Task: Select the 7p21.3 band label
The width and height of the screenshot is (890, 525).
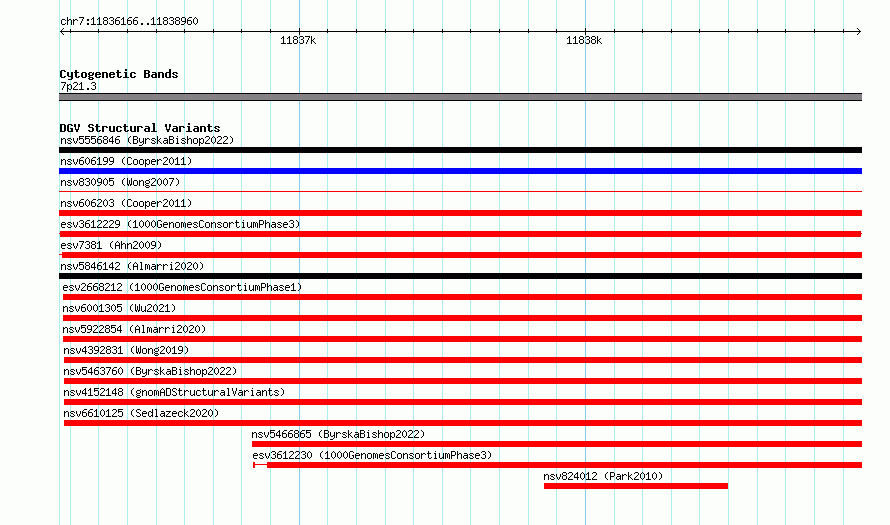Action: (x=78, y=86)
